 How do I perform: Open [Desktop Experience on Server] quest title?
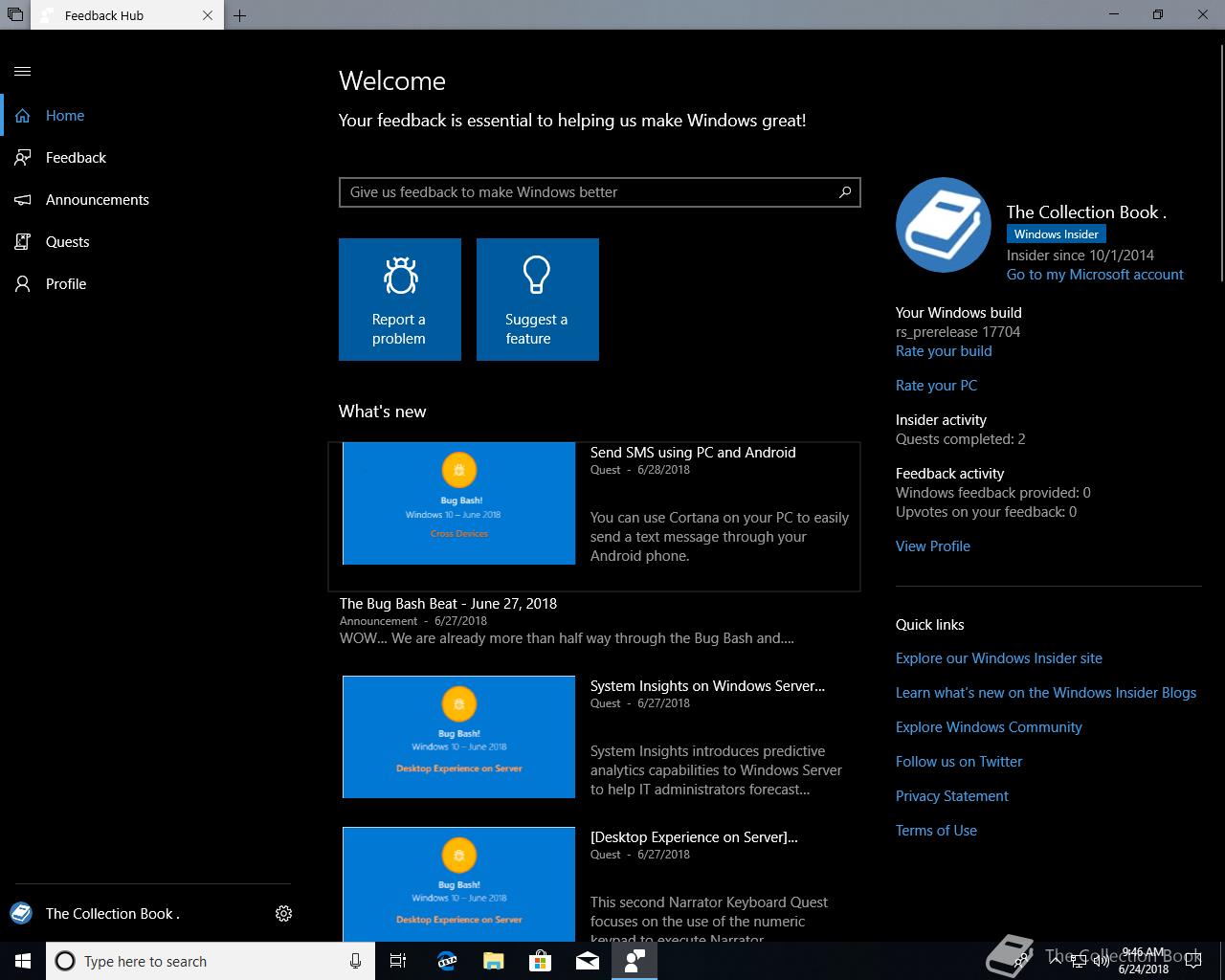(694, 837)
